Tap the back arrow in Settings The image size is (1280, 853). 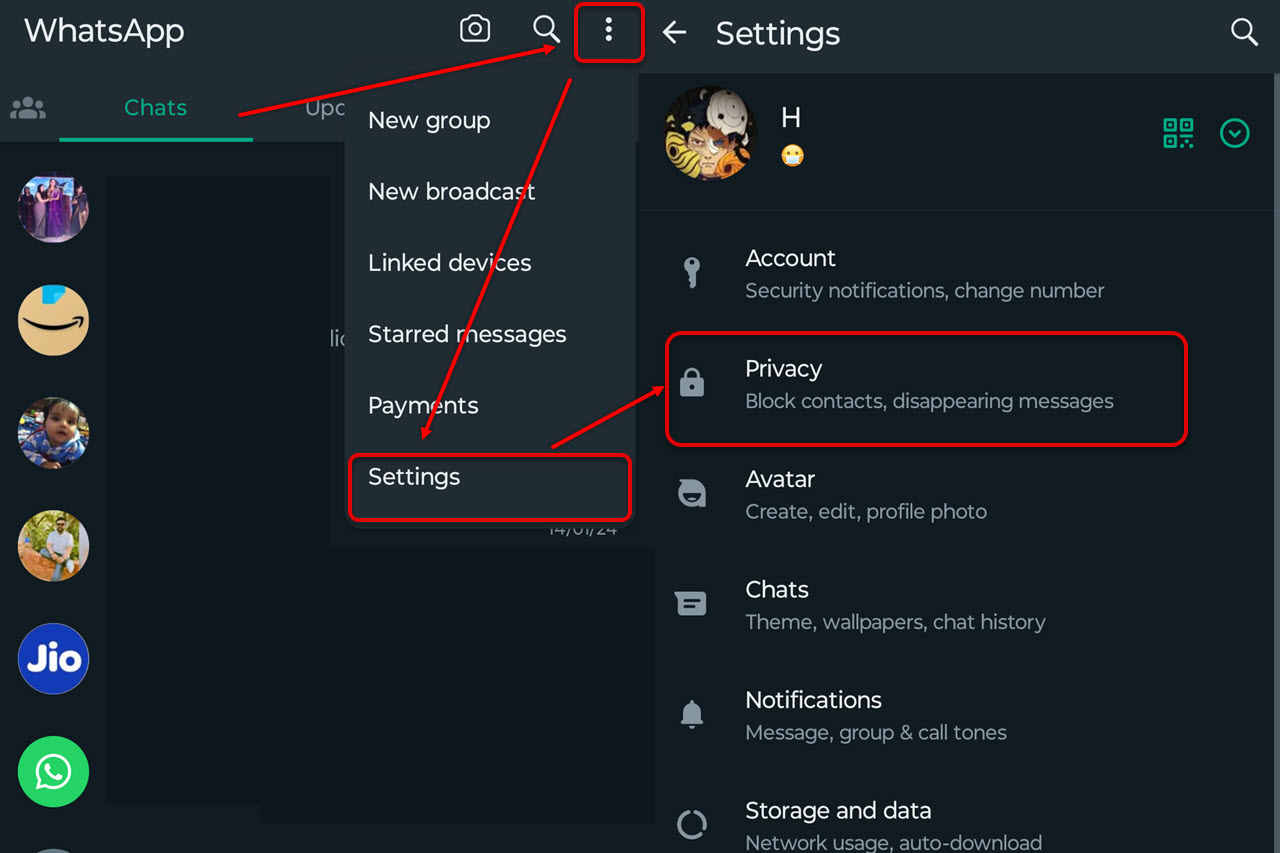click(675, 33)
